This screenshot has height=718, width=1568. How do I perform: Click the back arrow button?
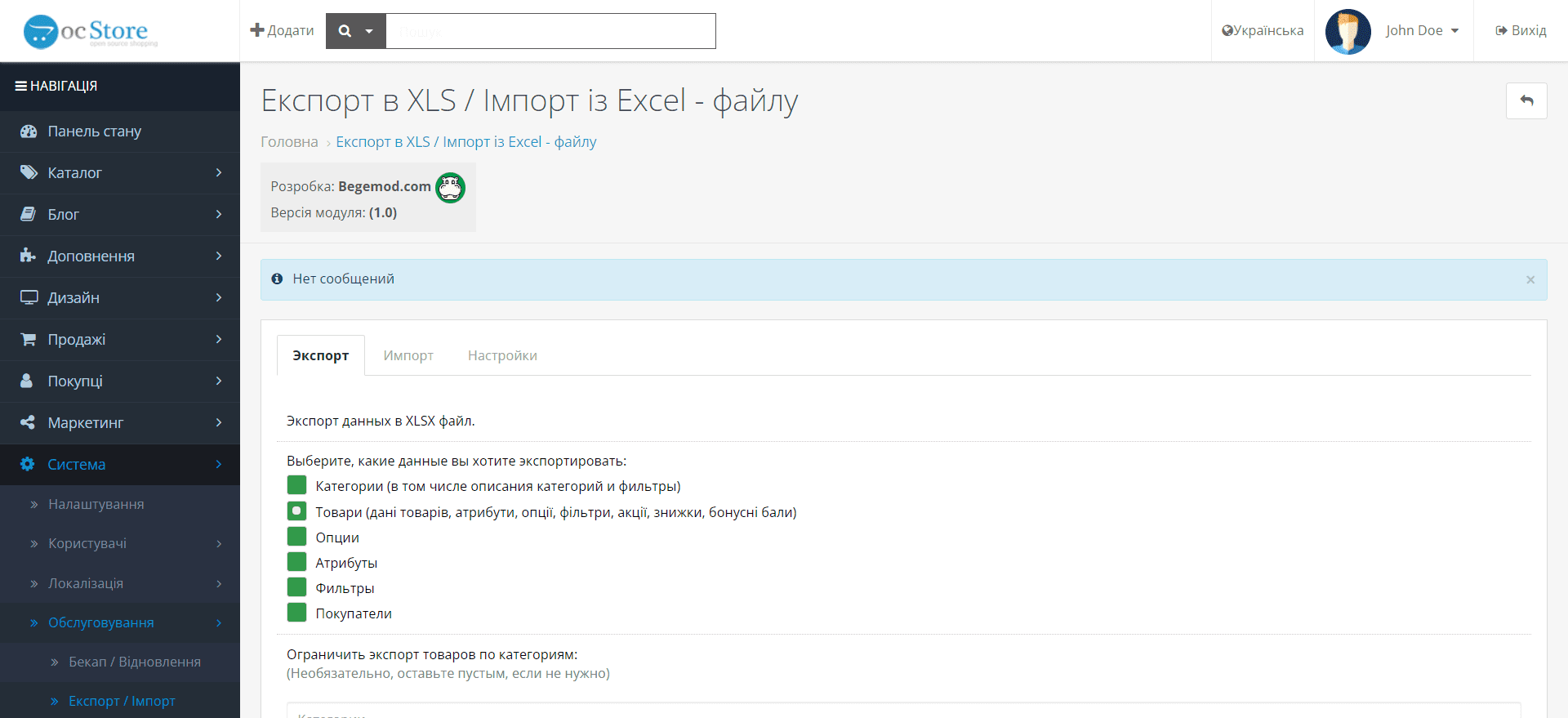coord(1526,101)
